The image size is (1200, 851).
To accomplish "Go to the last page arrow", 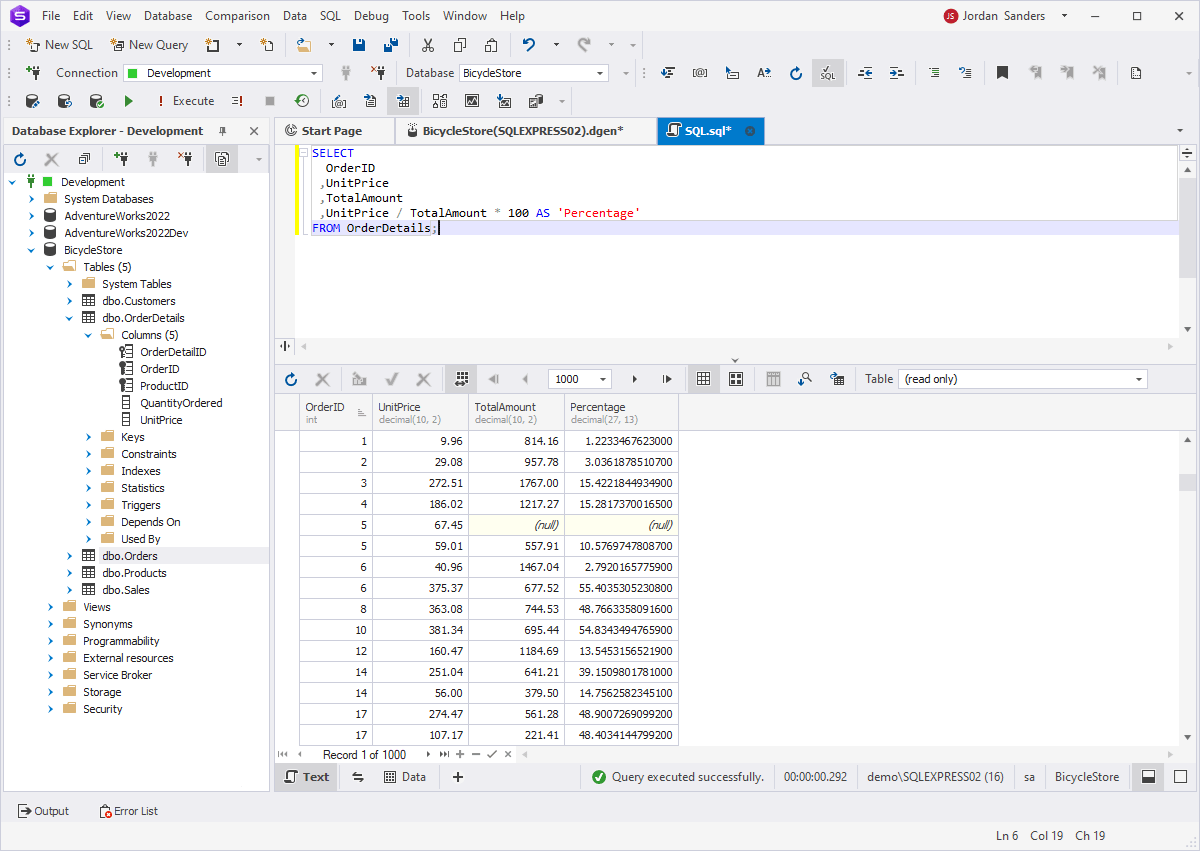I will click(666, 379).
